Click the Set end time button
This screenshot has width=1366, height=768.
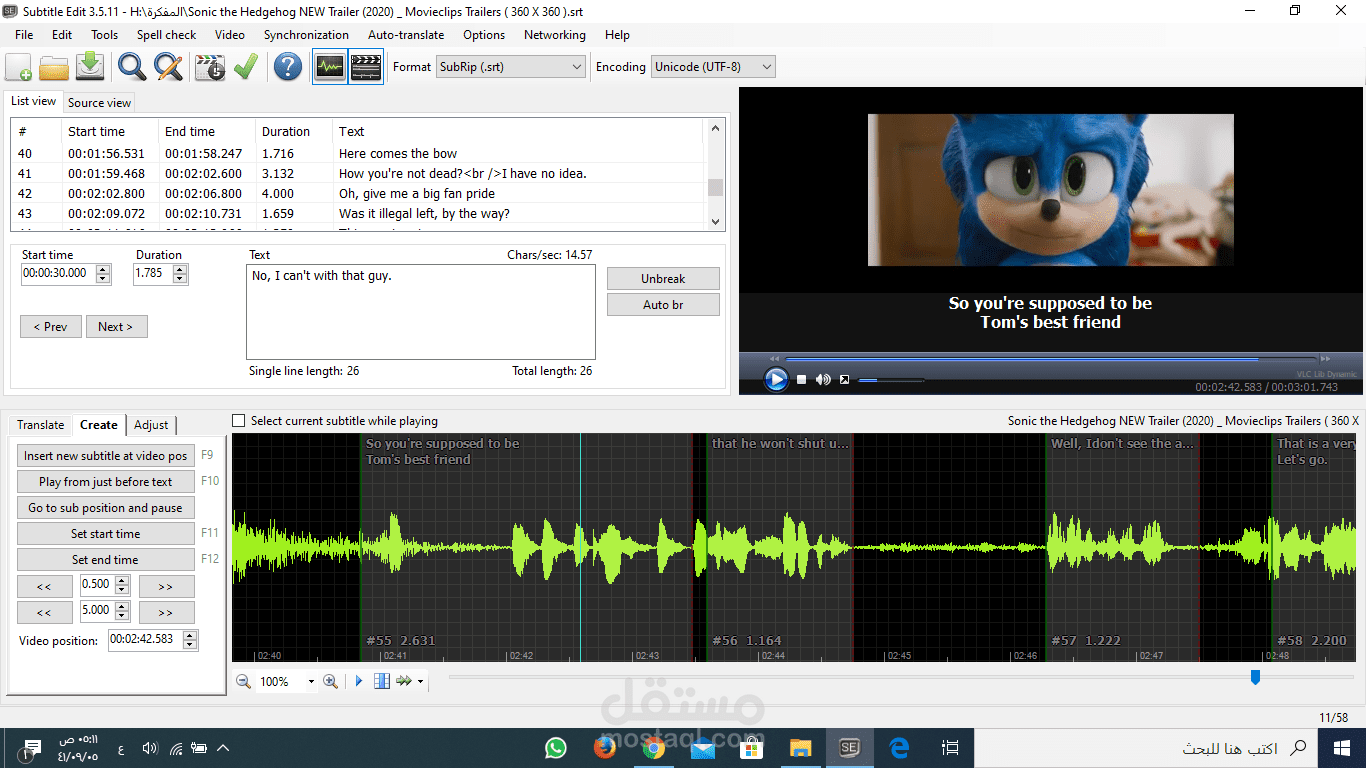pos(106,559)
